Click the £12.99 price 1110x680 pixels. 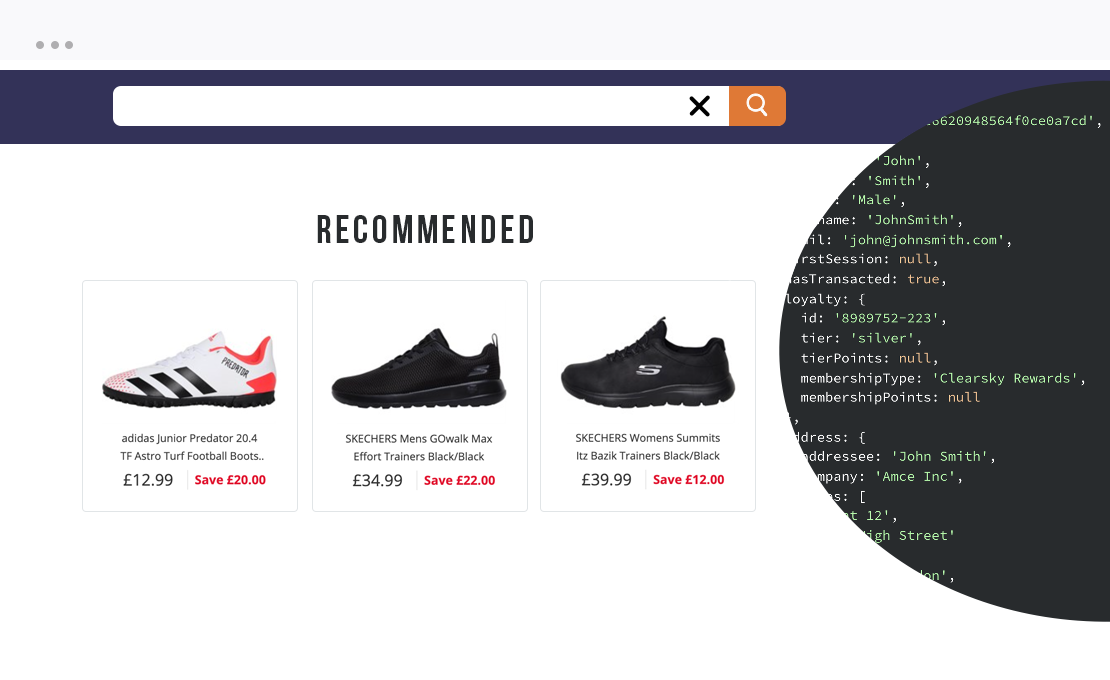pyautogui.click(x=148, y=480)
